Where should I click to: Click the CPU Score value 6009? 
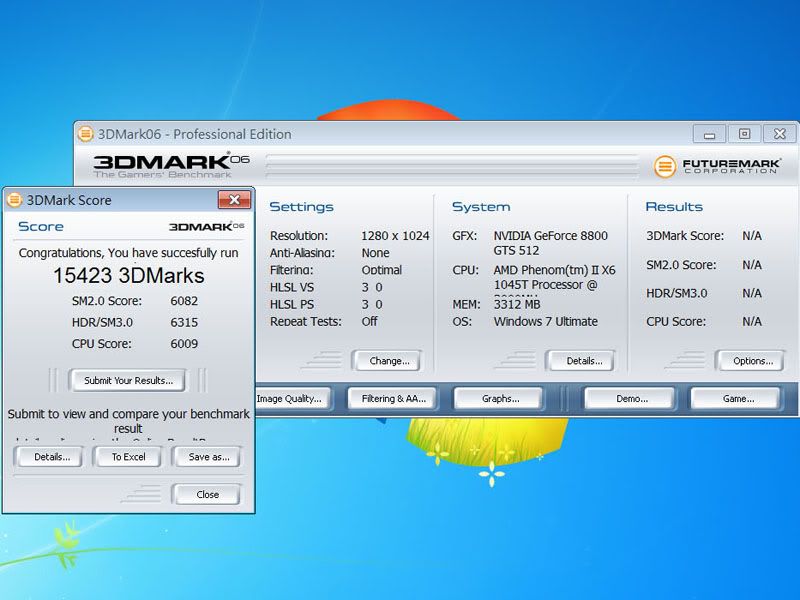pyautogui.click(x=184, y=344)
